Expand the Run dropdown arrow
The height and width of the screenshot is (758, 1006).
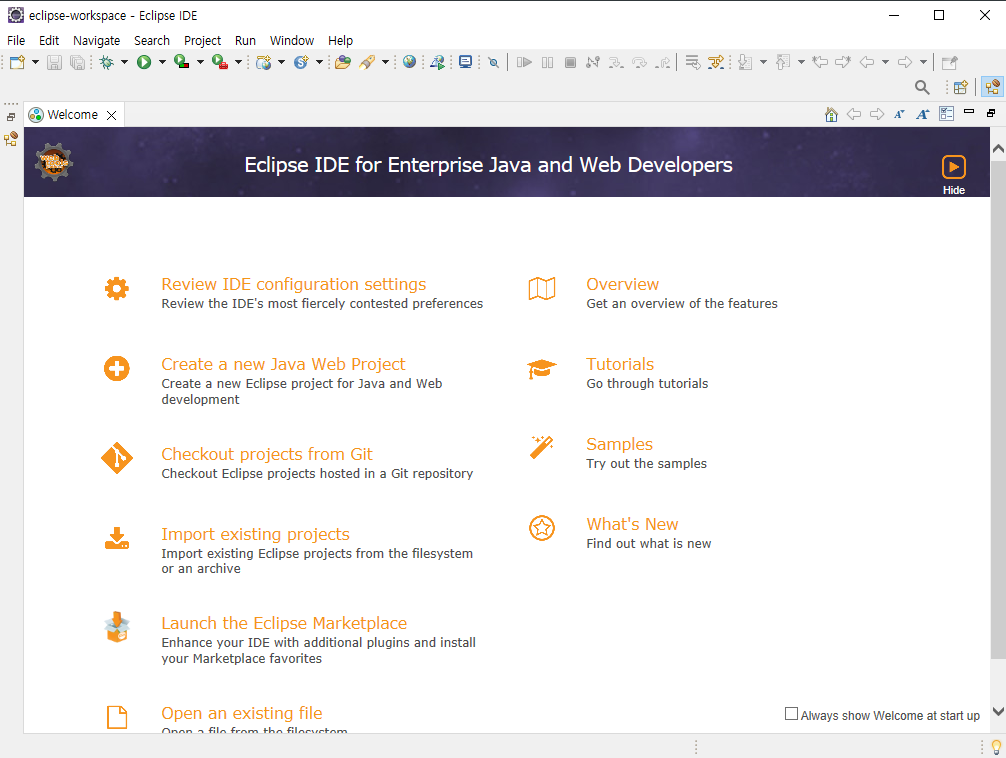[x=162, y=62]
